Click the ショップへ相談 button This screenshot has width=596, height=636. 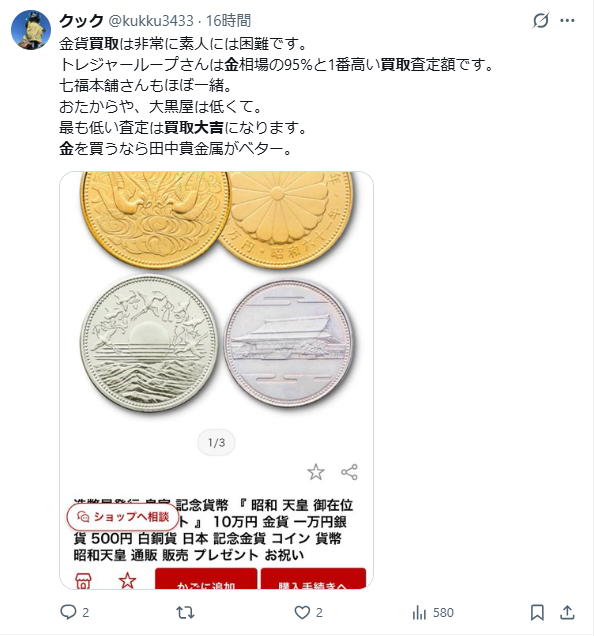[123, 517]
